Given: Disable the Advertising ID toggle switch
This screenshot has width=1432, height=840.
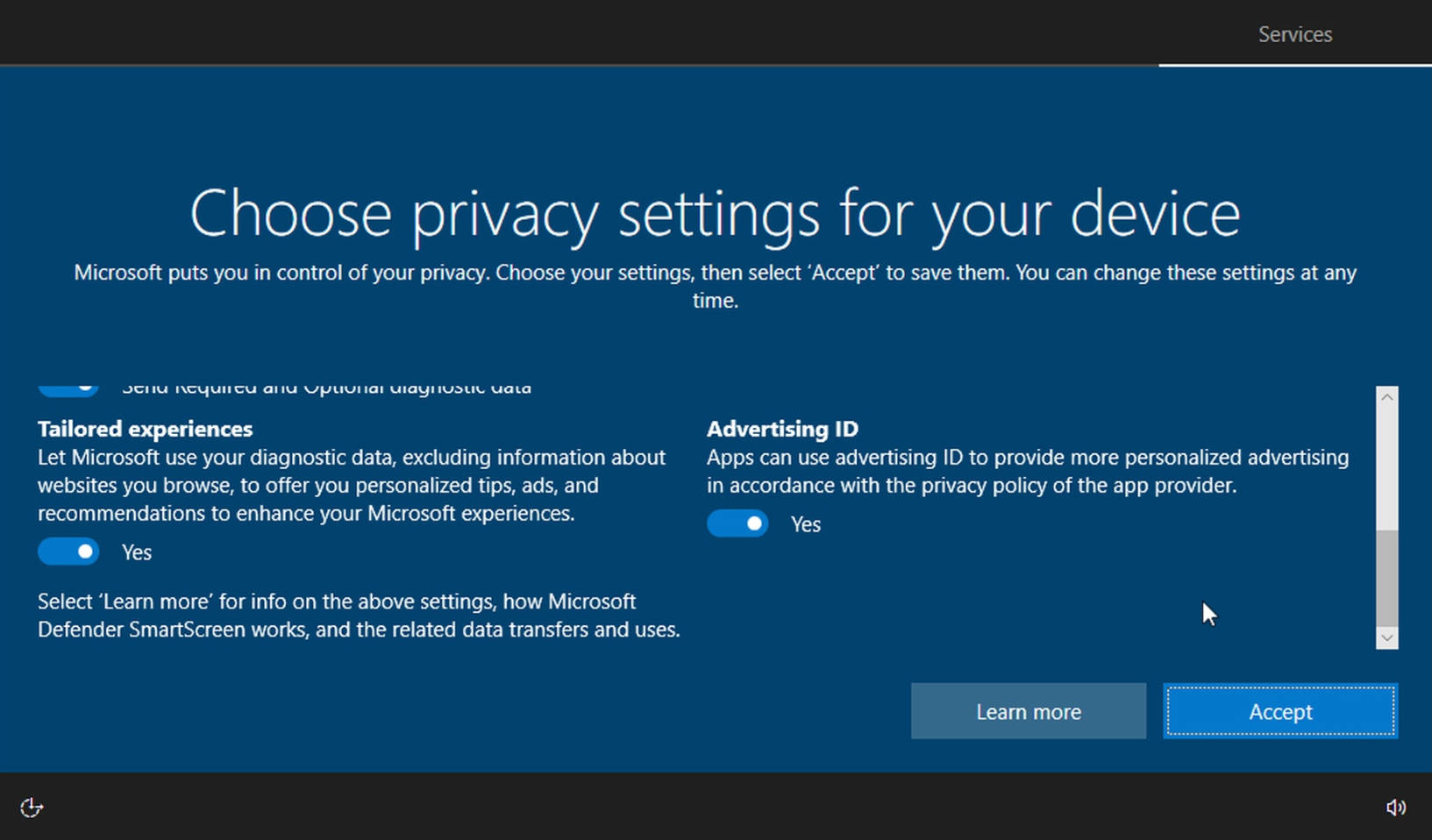Looking at the screenshot, I should point(737,523).
